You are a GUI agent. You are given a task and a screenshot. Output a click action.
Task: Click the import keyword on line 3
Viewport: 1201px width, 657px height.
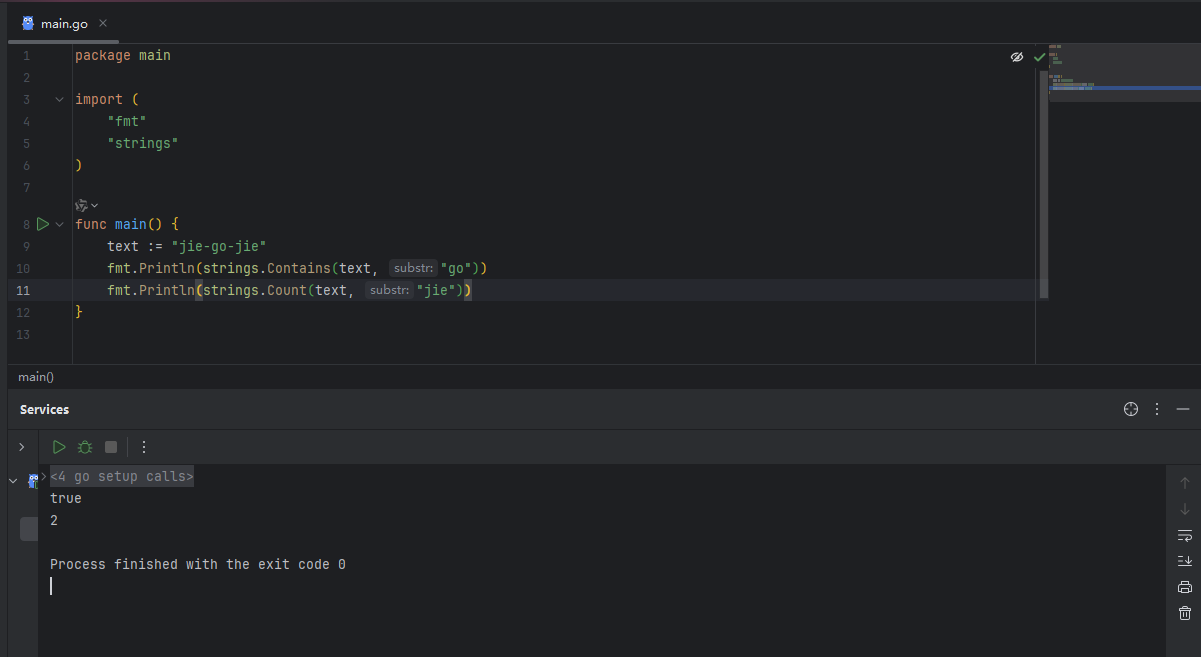99,100
